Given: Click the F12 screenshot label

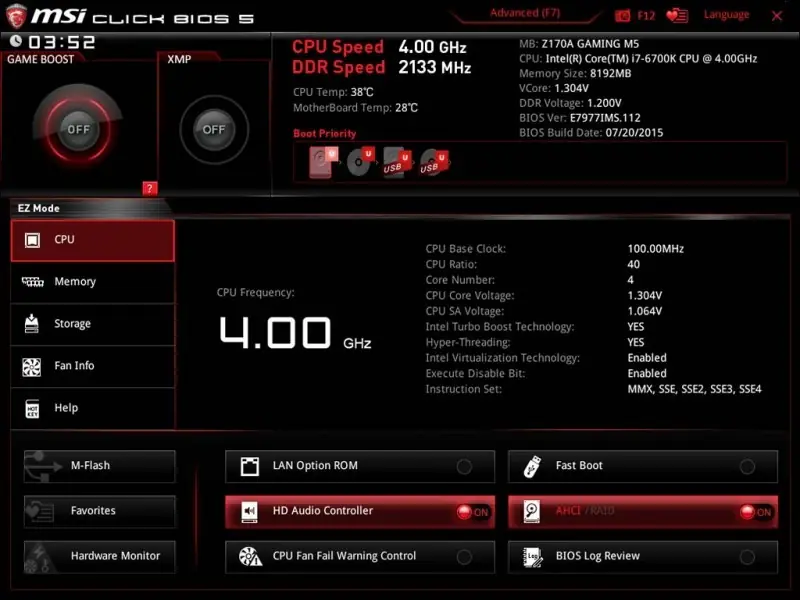Looking at the screenshot, I should click(646, 16).
